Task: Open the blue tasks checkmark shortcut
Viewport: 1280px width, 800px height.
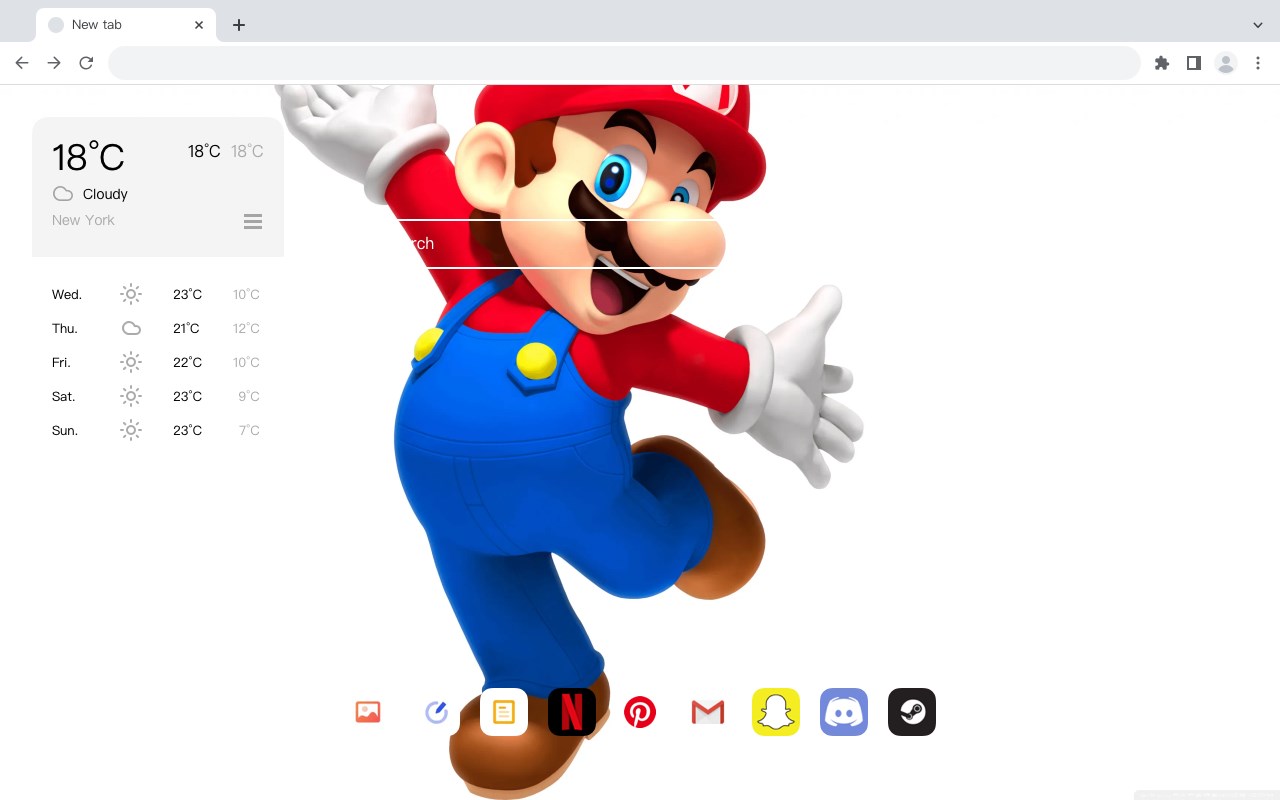Action: 436,712
